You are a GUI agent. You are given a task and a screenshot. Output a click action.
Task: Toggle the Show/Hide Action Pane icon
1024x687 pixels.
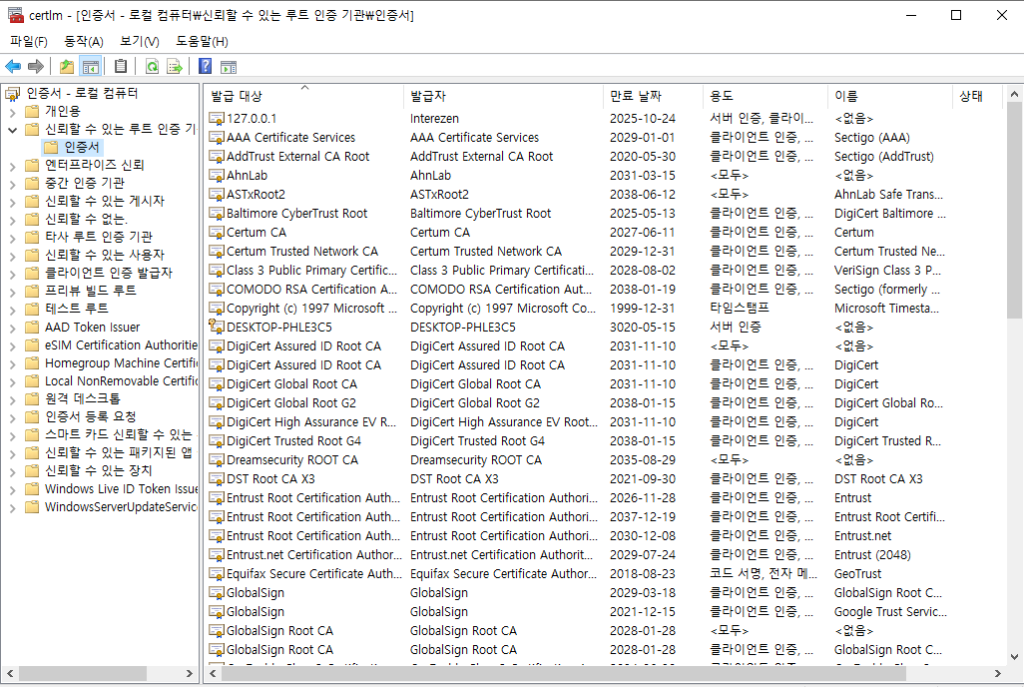[229, 67]
